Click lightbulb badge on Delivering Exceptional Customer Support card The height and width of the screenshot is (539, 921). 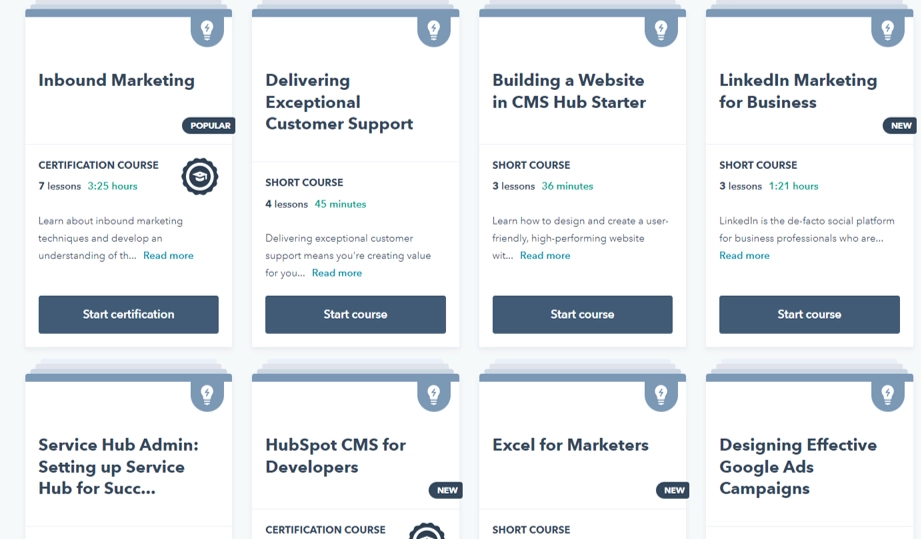point(433,31)
